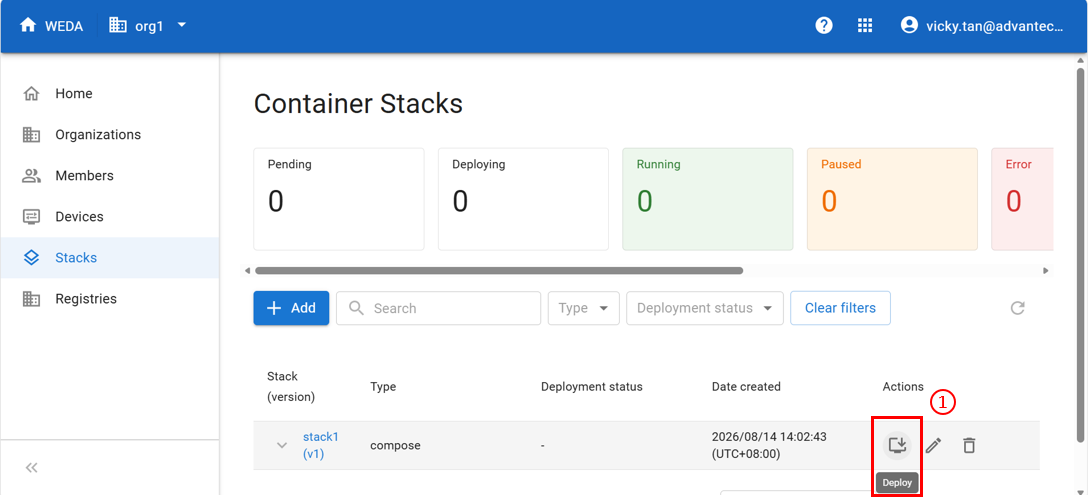
Task: Click the WEDA home icon
Action: (28, 26)
